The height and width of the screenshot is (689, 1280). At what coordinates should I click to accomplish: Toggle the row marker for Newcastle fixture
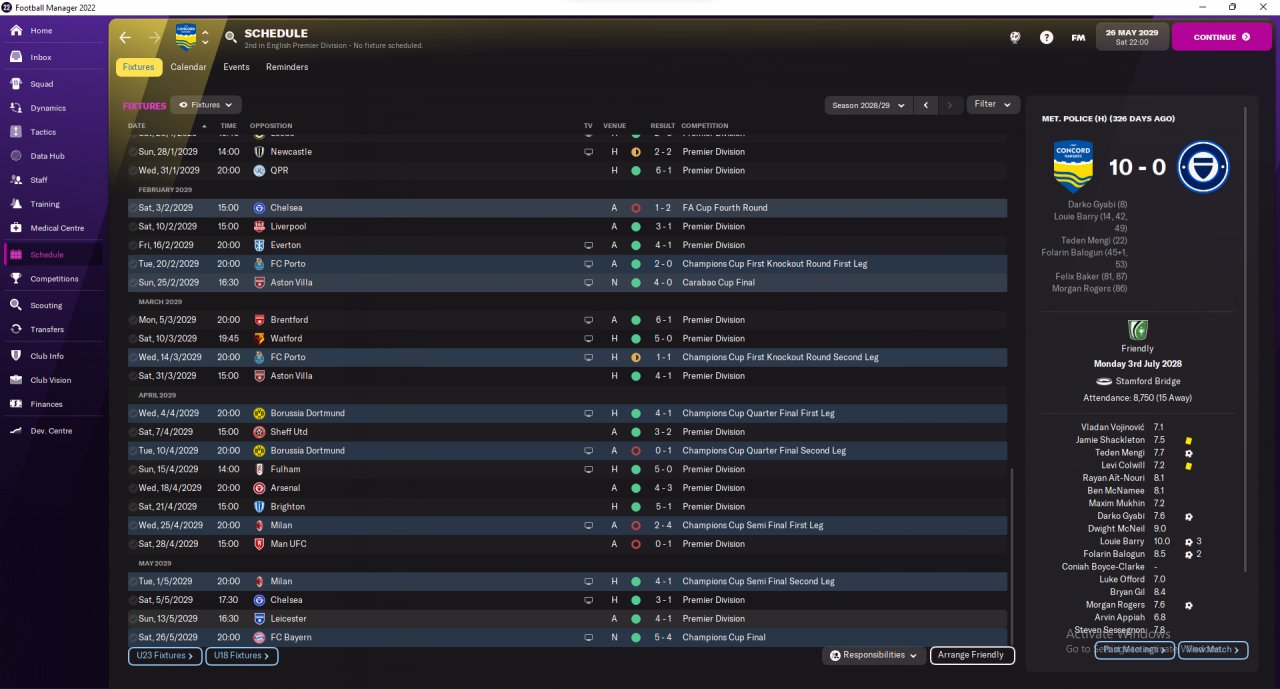click(133, 152)
